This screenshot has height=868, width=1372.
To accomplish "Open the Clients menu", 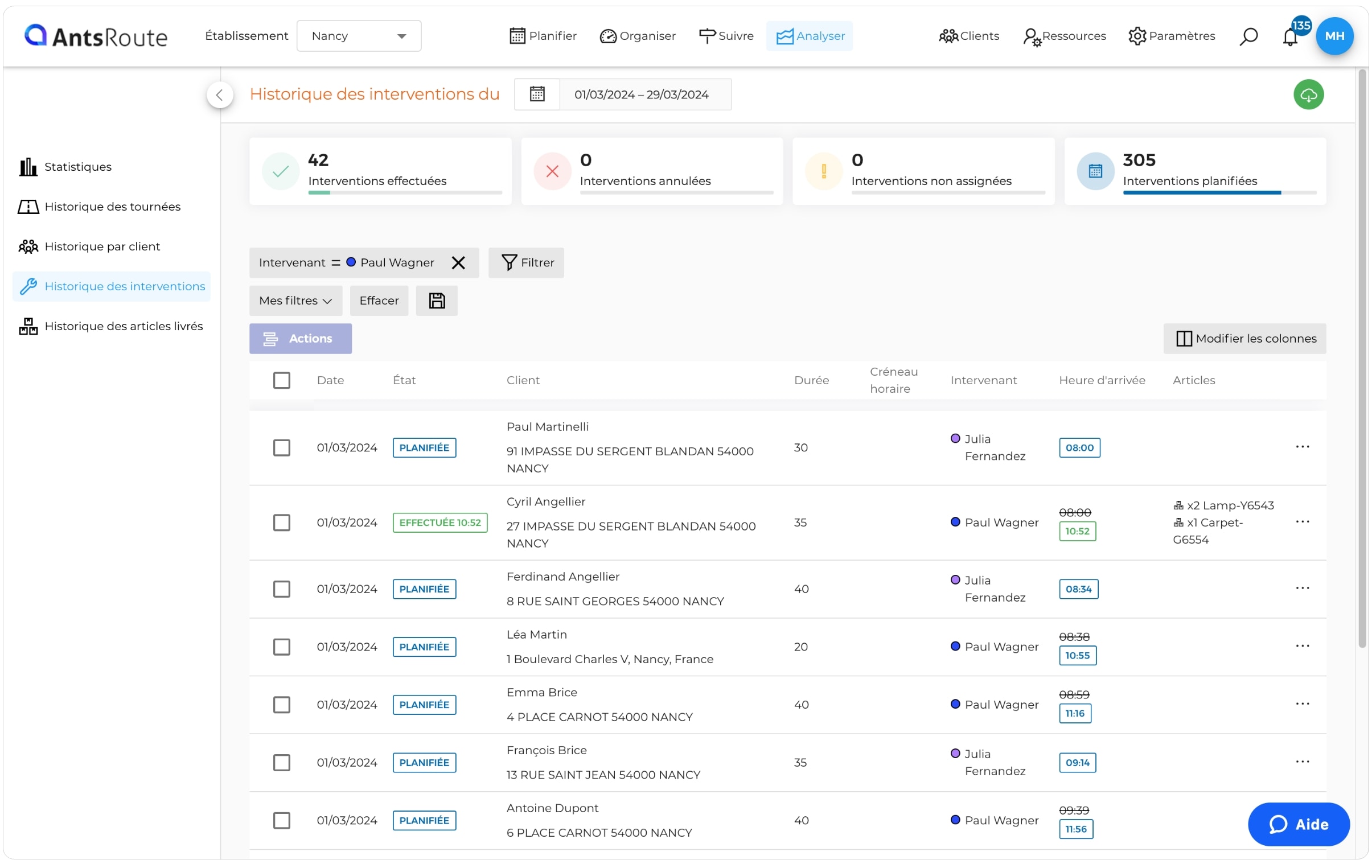I will (968, 36).
